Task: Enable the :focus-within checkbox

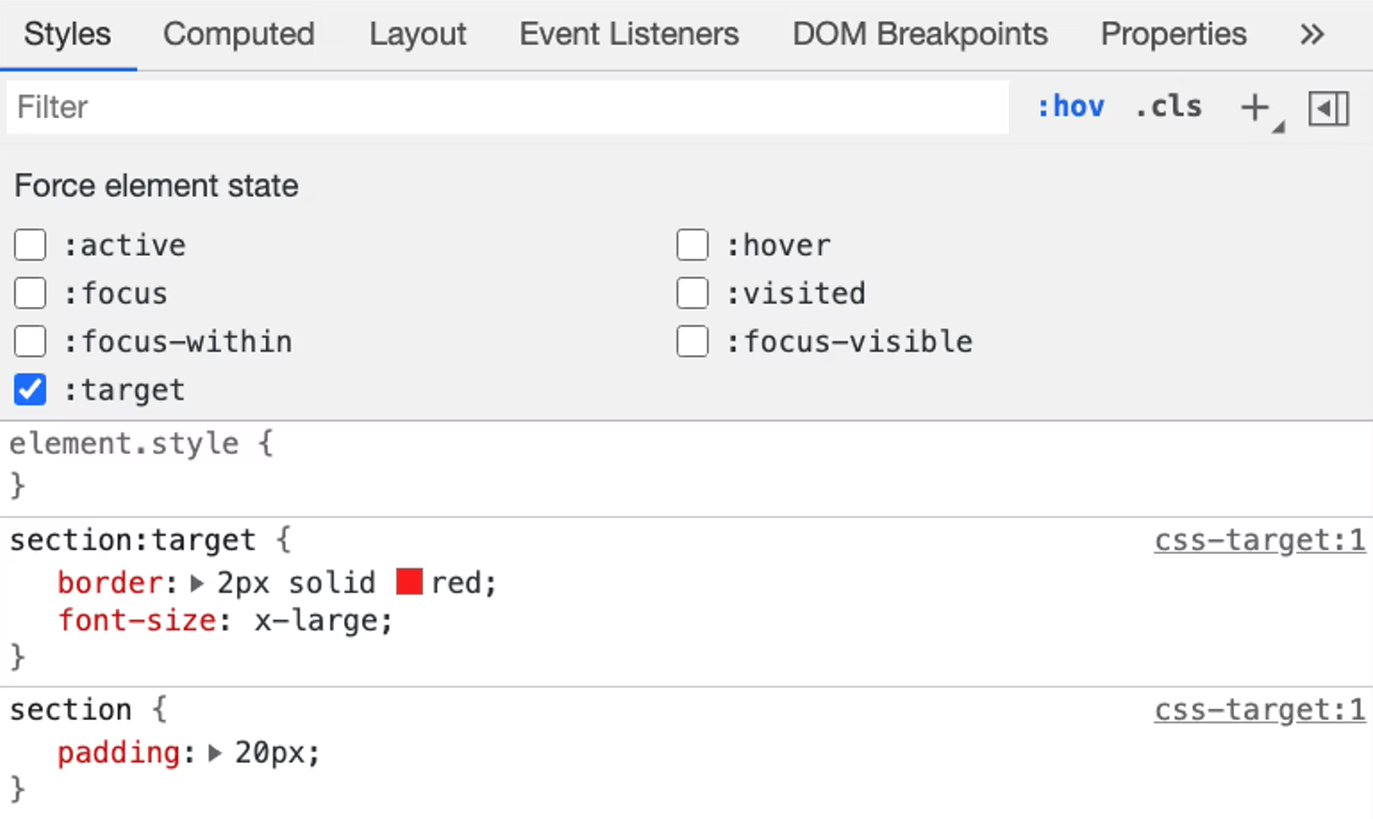Action: point(30,341)
